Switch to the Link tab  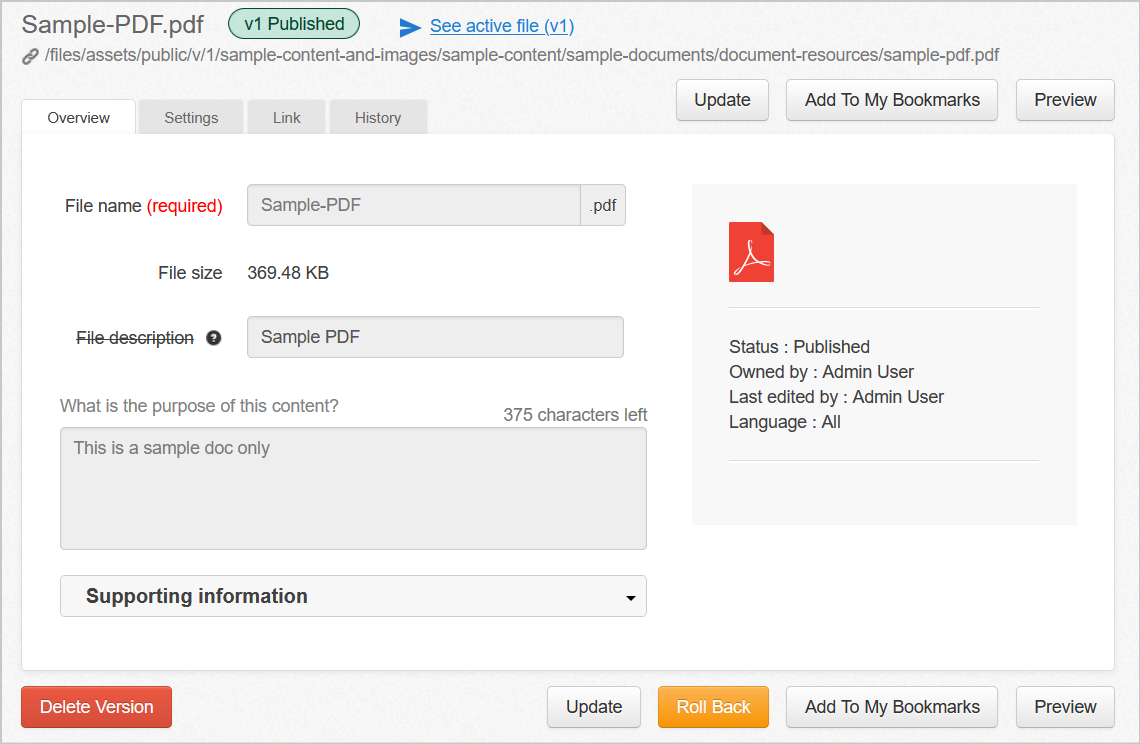pos(286,117)
